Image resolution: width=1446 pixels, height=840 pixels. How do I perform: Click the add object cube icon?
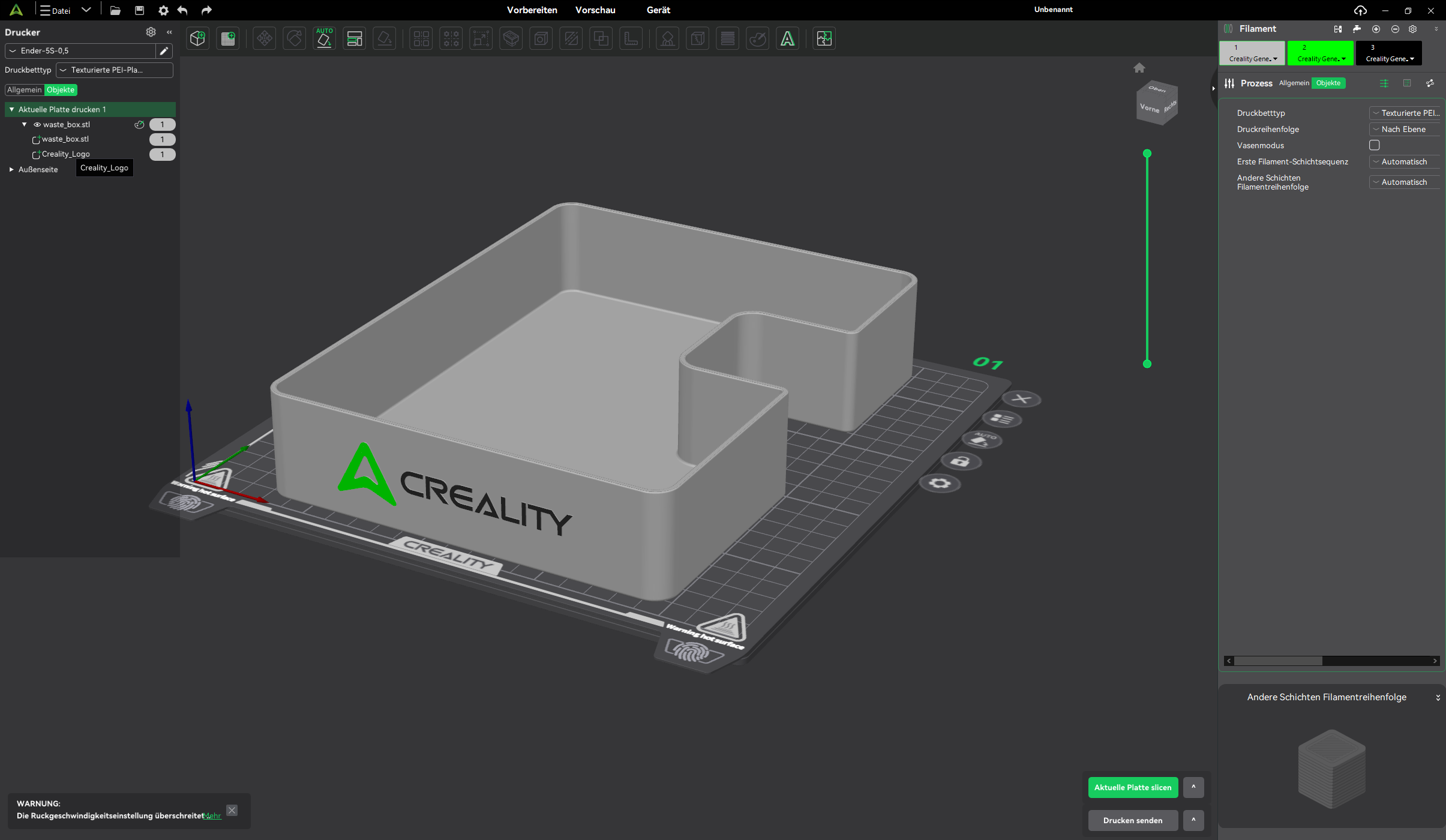tap(197, 39)
